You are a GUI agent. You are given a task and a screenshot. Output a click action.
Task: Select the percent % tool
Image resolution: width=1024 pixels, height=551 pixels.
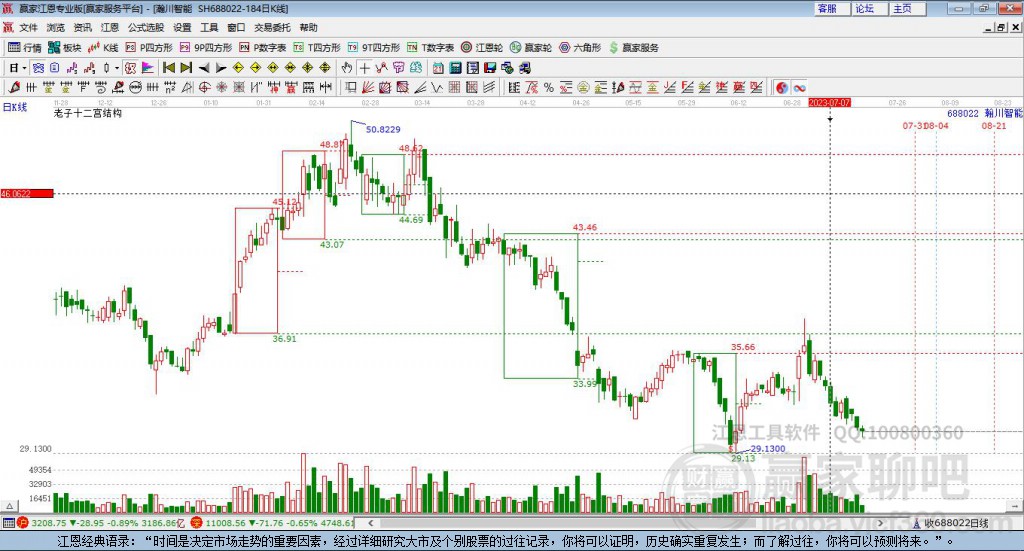[x=549, y=87]
